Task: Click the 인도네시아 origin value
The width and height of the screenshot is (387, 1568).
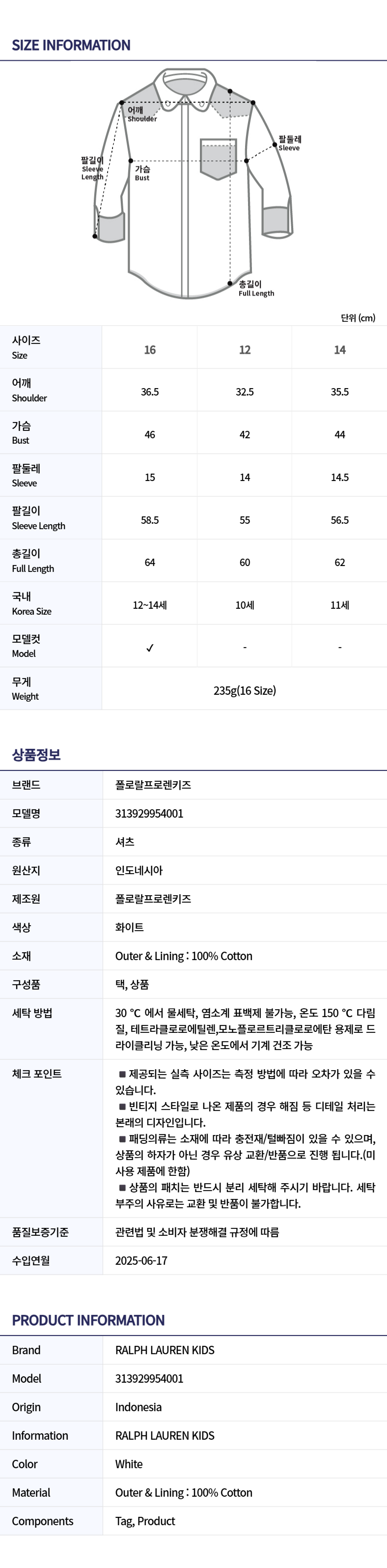Action: pyautogui.click(x=139, y=870)
